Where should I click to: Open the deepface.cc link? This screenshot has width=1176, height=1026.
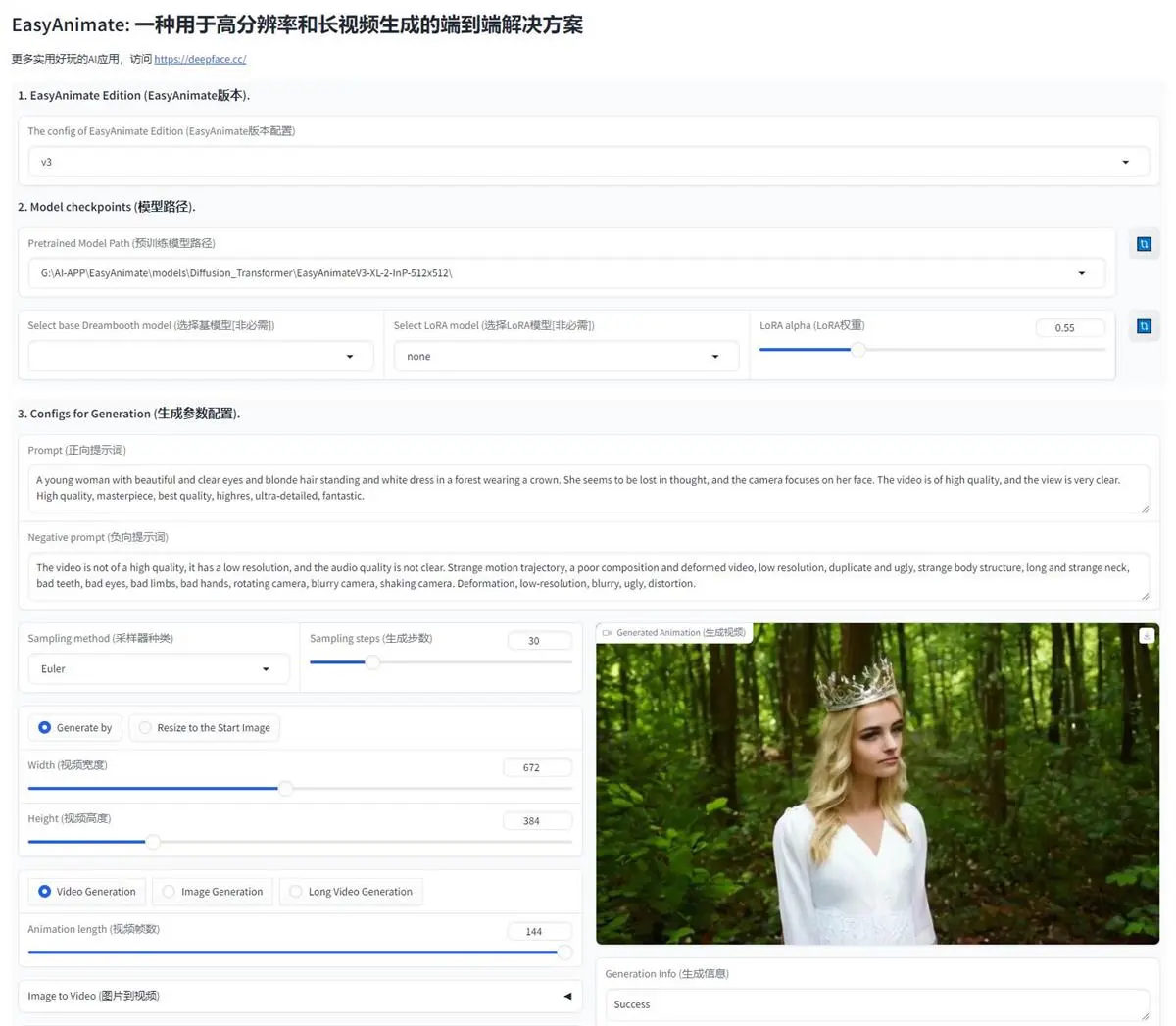pos(200,59)
